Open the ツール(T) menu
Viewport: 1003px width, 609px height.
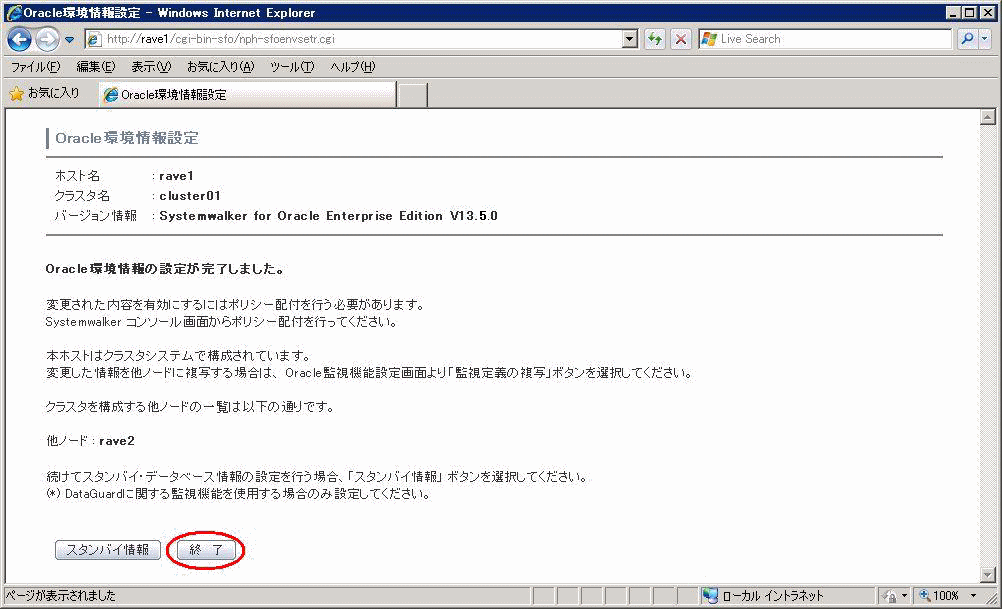click(x=292, y=67)
